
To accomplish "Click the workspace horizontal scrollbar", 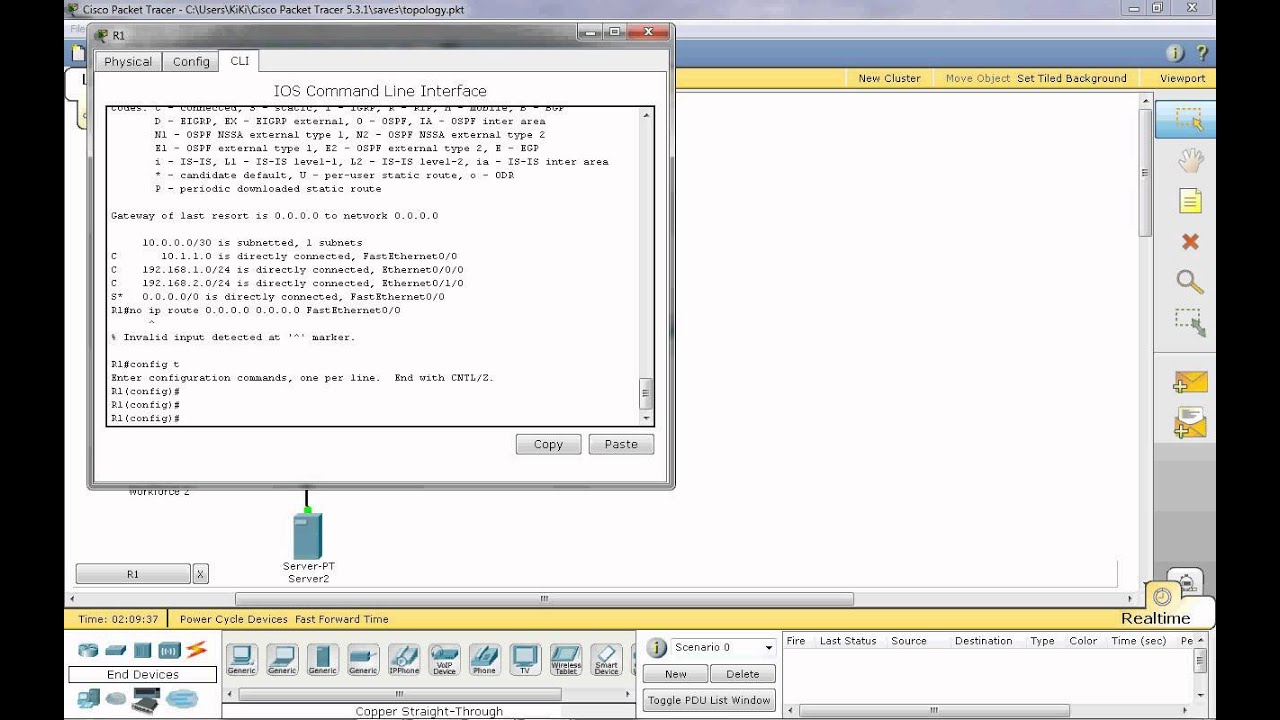I will 544,599.
